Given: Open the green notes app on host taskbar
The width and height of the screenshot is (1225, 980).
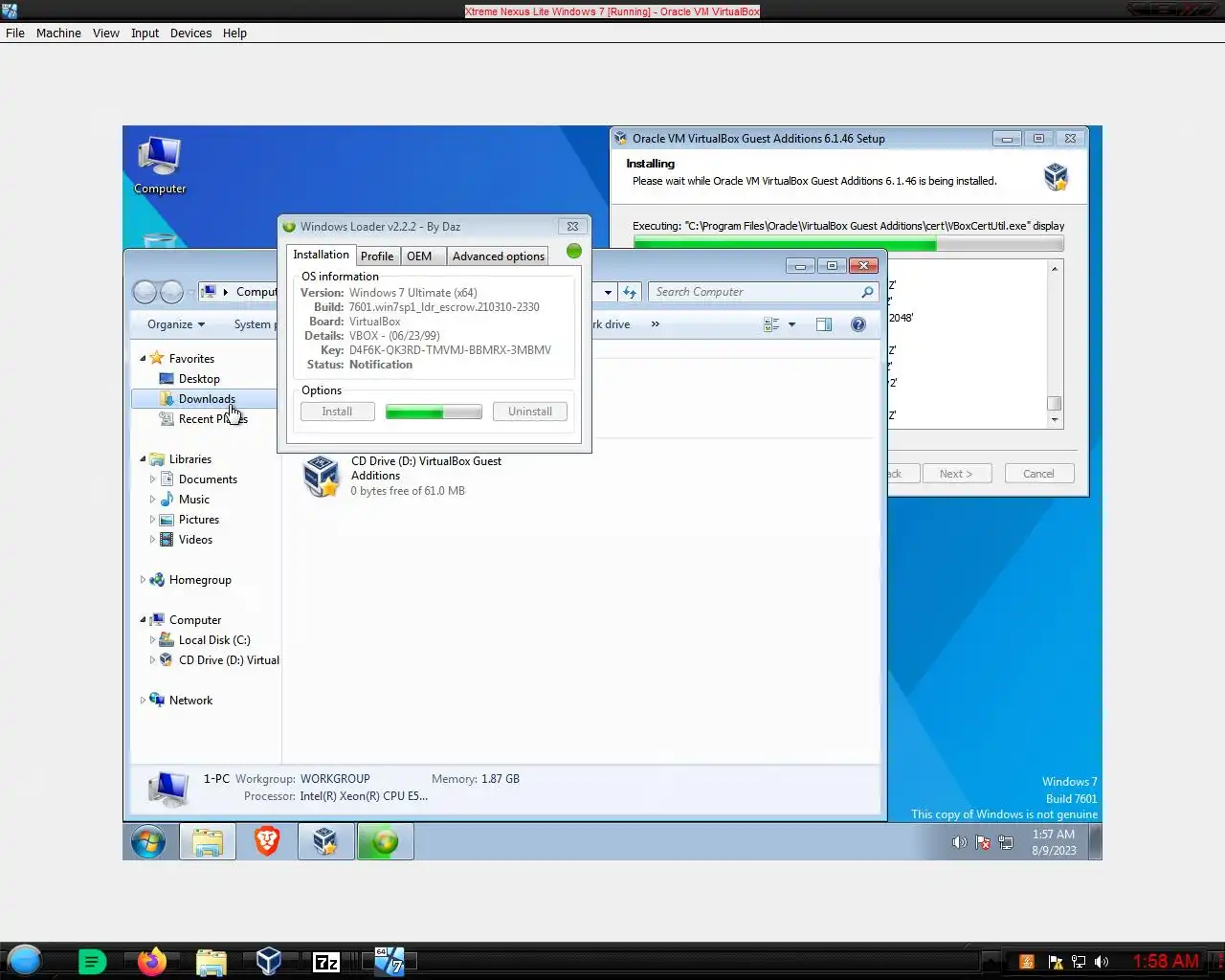Looking at the screenshot, I should point(92,962).
